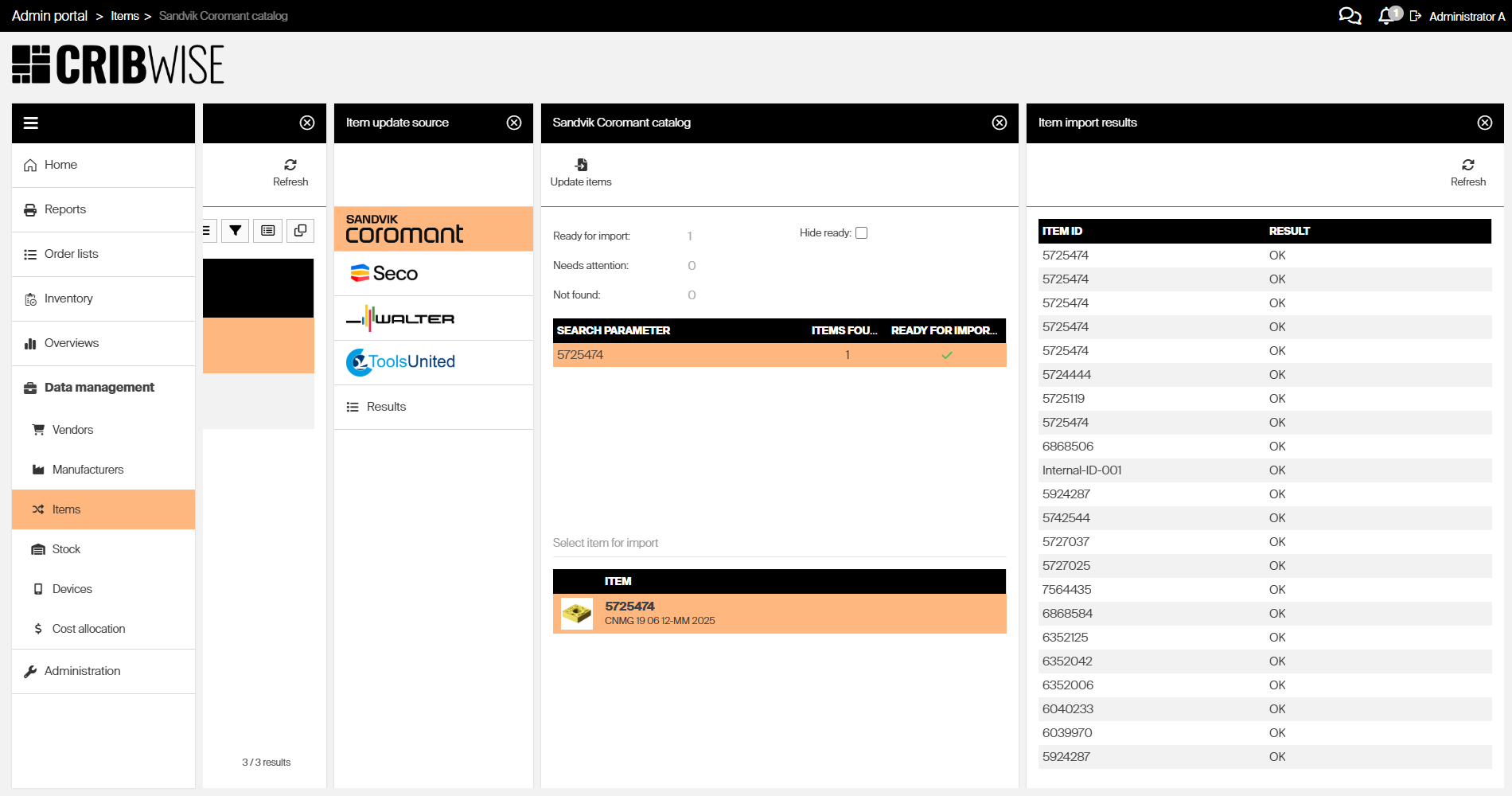This screenshot has width=1512, height=796.
Task: Open Reports in the sidebar
Action: [x=103, y=210]
